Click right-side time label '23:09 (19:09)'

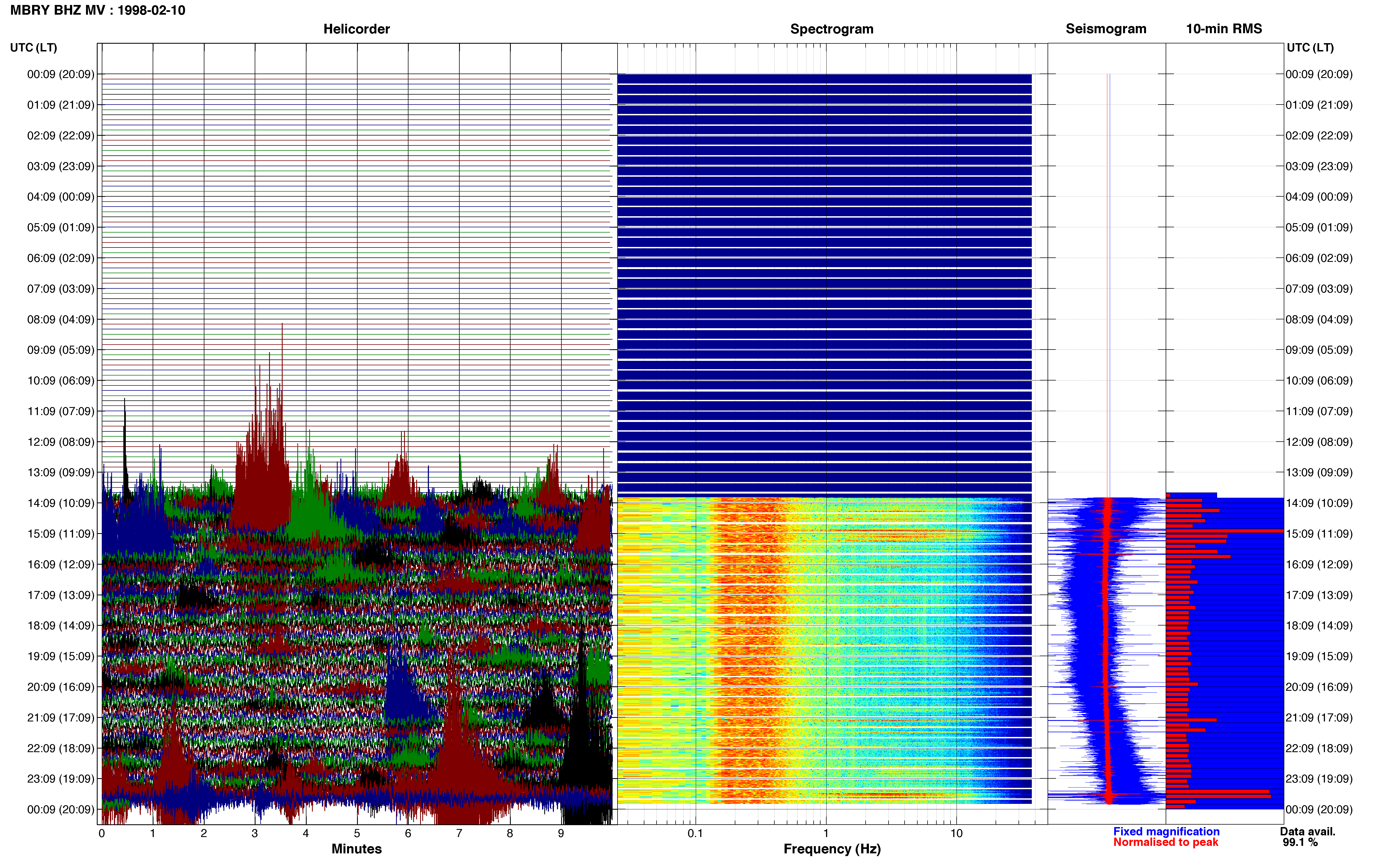(x=1319, y=778)
